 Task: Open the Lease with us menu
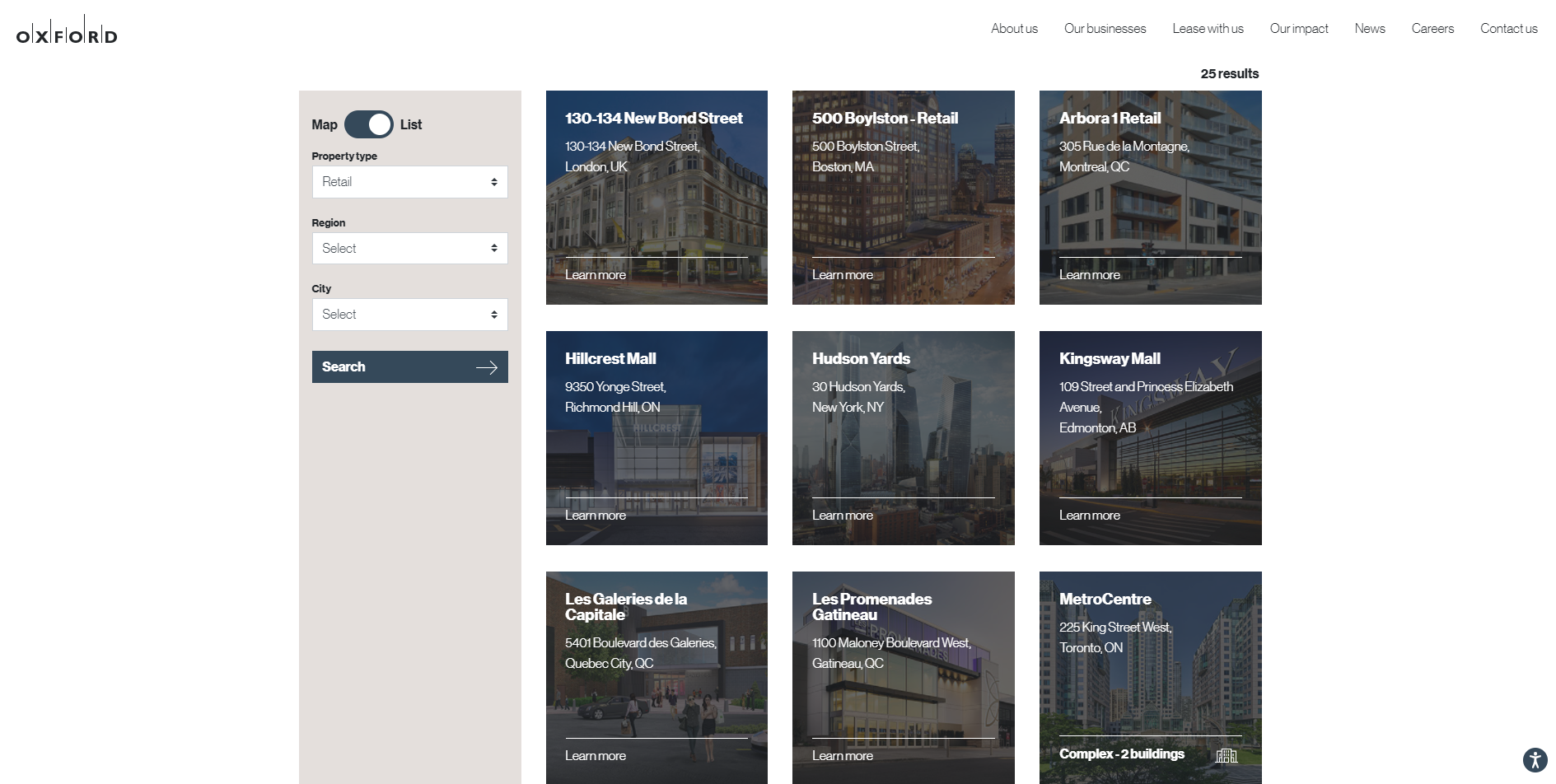click(1208, 29)
